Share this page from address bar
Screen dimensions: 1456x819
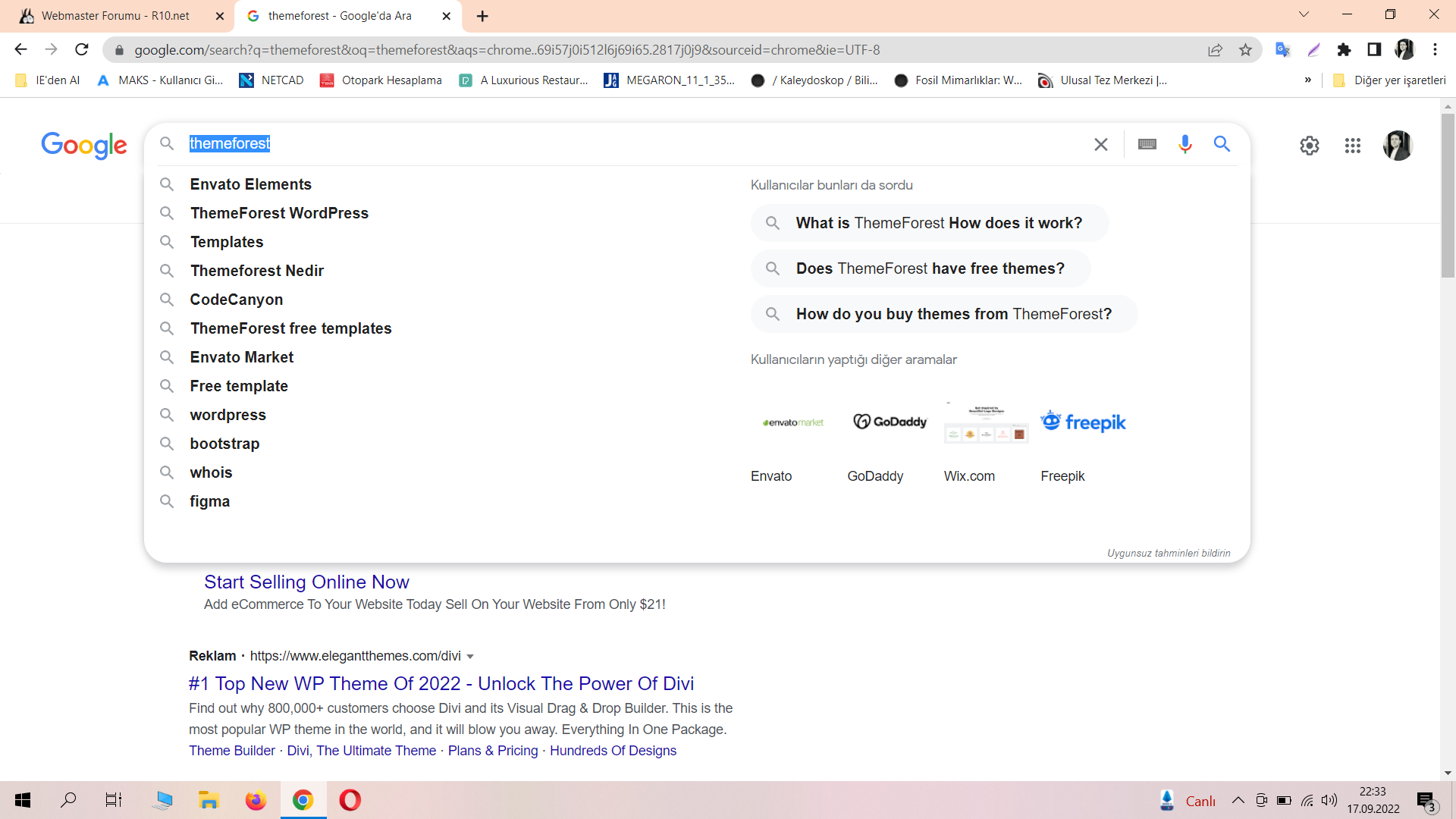[1215, 50]
